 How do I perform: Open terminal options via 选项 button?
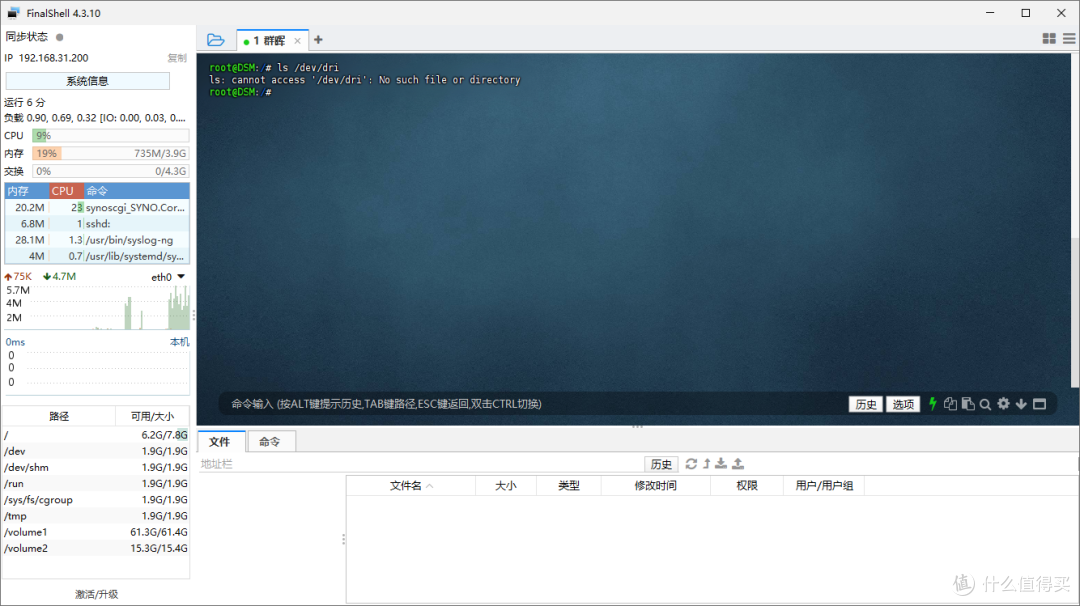(902, 404)
